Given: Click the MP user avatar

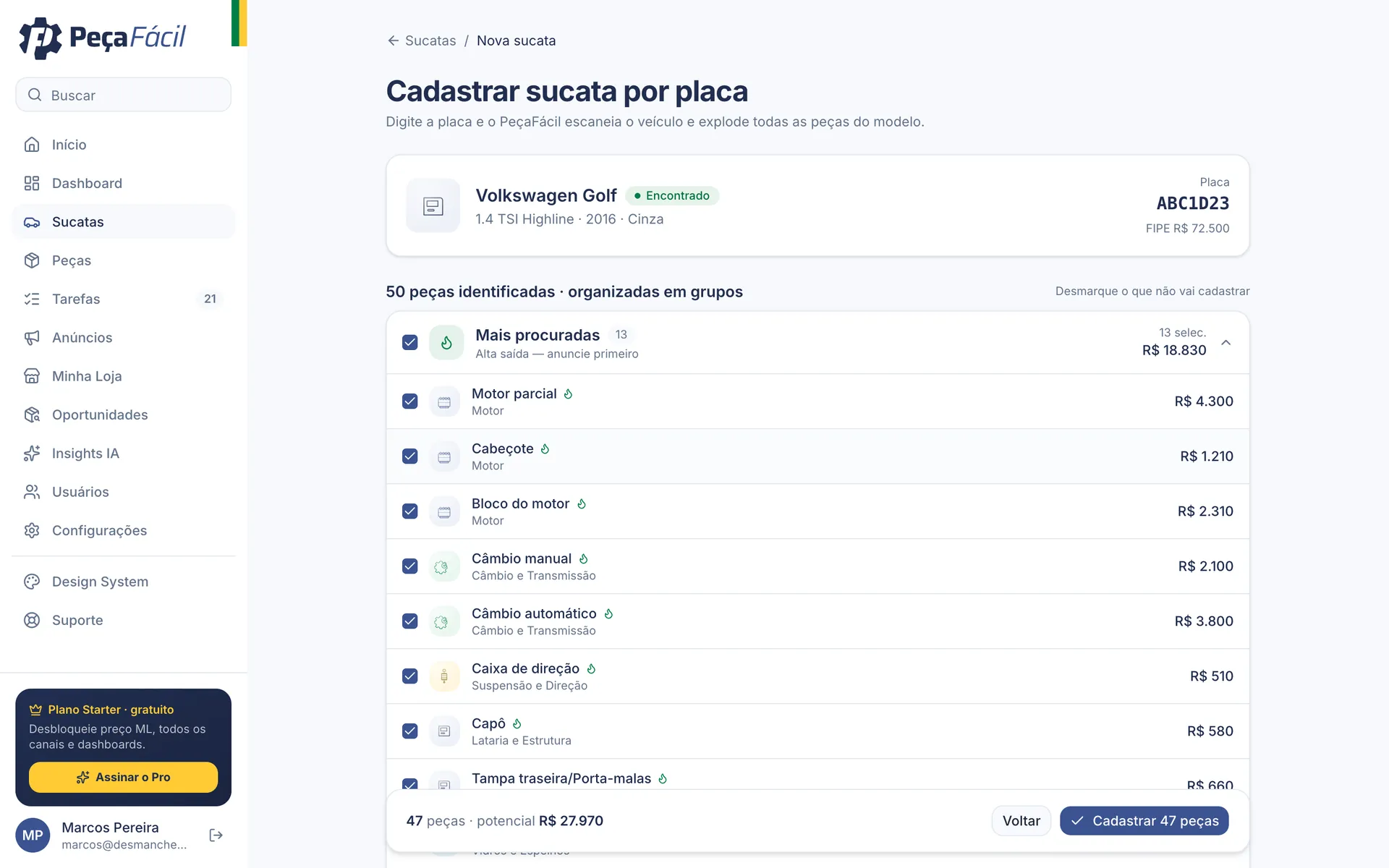Looking at the screenshot, I should pos(33,835).
